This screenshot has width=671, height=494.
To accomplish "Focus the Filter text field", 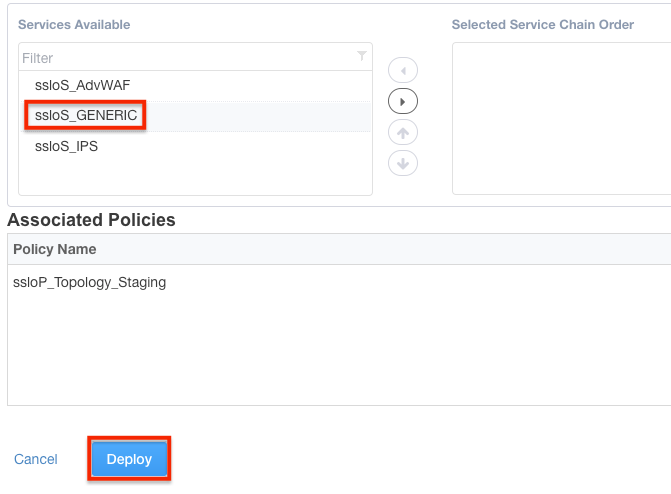I will pyautogui.click(x=185, y=58).
